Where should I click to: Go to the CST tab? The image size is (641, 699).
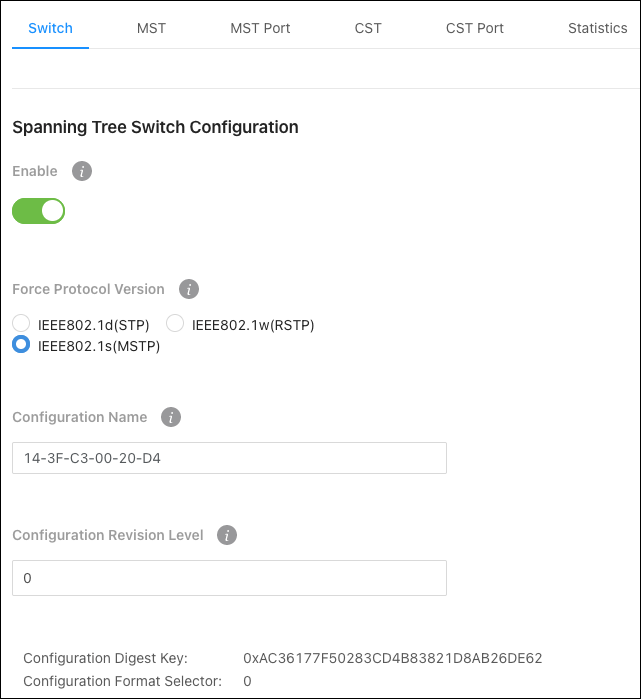click(x=368, y=28)
